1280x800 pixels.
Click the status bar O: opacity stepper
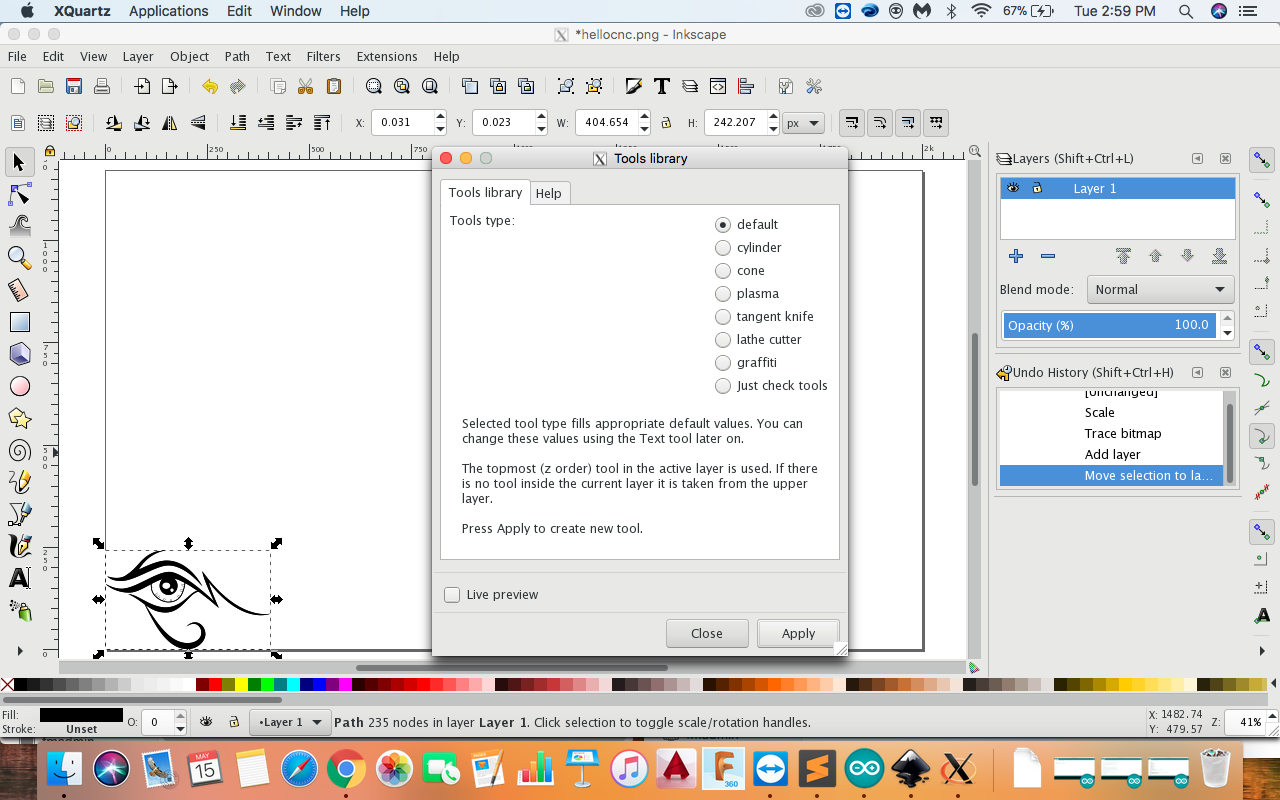(180, 722)
